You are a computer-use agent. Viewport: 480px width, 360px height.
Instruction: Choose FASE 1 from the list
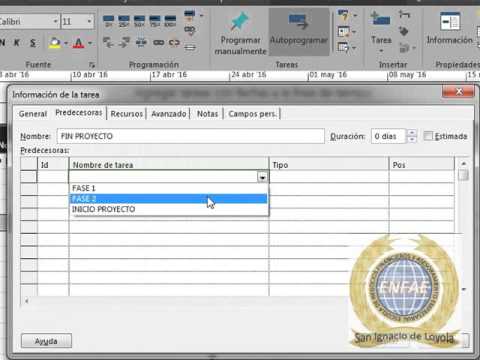169,188
